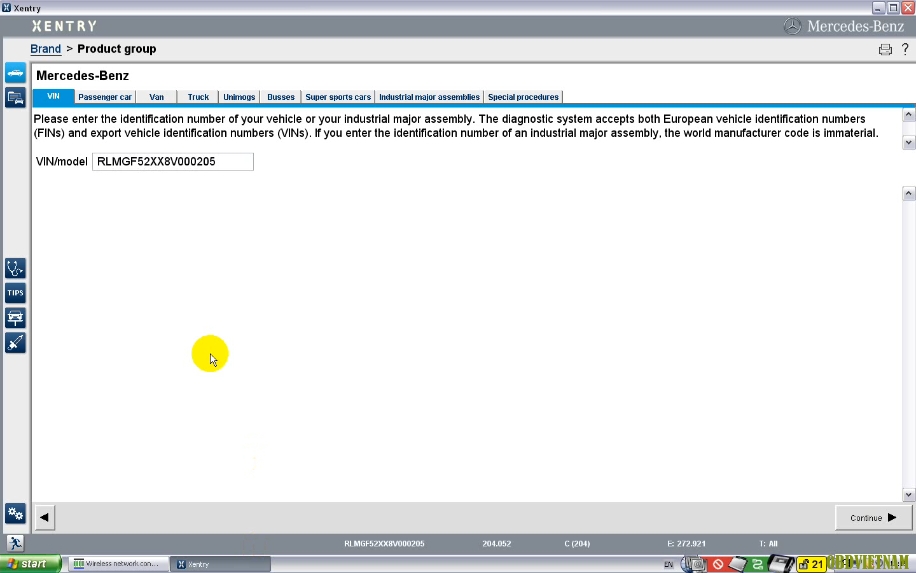Click the diagnostic multiplexer tray icon
This screenshot has width=916, height=573.
[x=780, y=564]
